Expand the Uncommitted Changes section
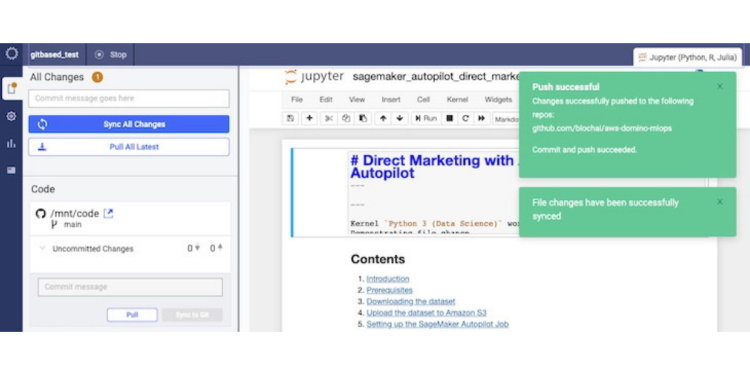This screenshot has height=375, width=750. tap(42, 248)
